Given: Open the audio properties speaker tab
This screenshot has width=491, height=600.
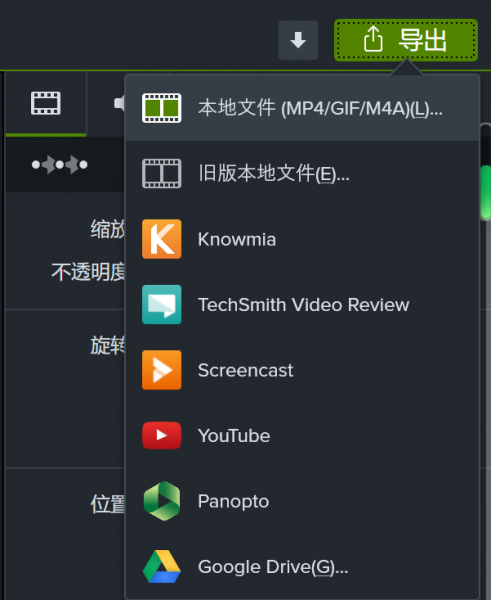Looking at the screenshot, I should 119,103.
